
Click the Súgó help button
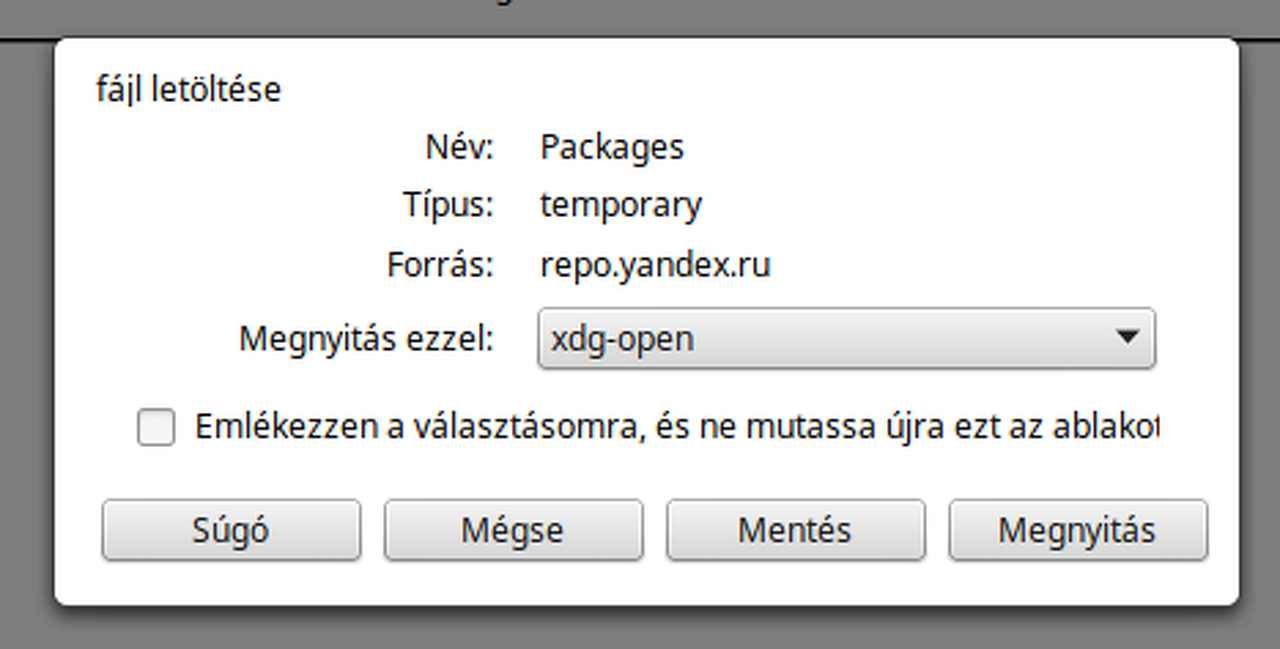(x=231, y=530)
